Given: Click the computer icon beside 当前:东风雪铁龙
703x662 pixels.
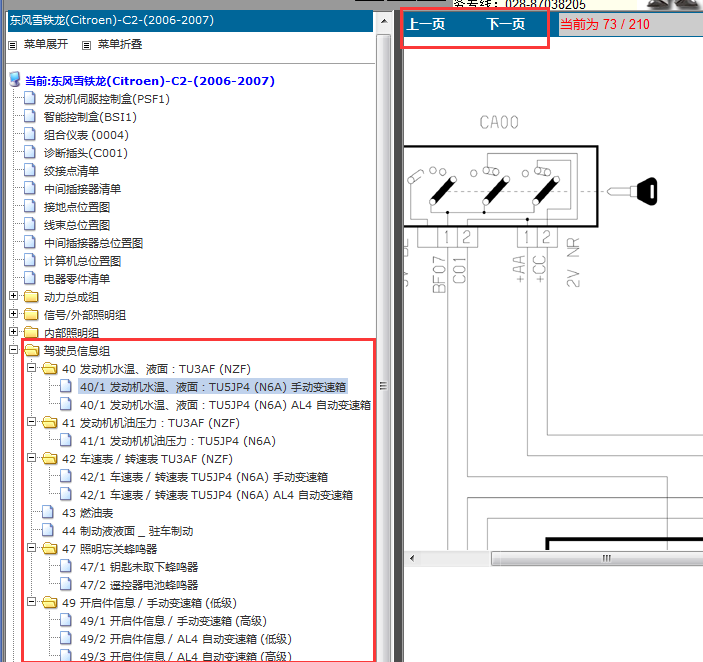Looking at the screenshot, I should pos(15,79).
